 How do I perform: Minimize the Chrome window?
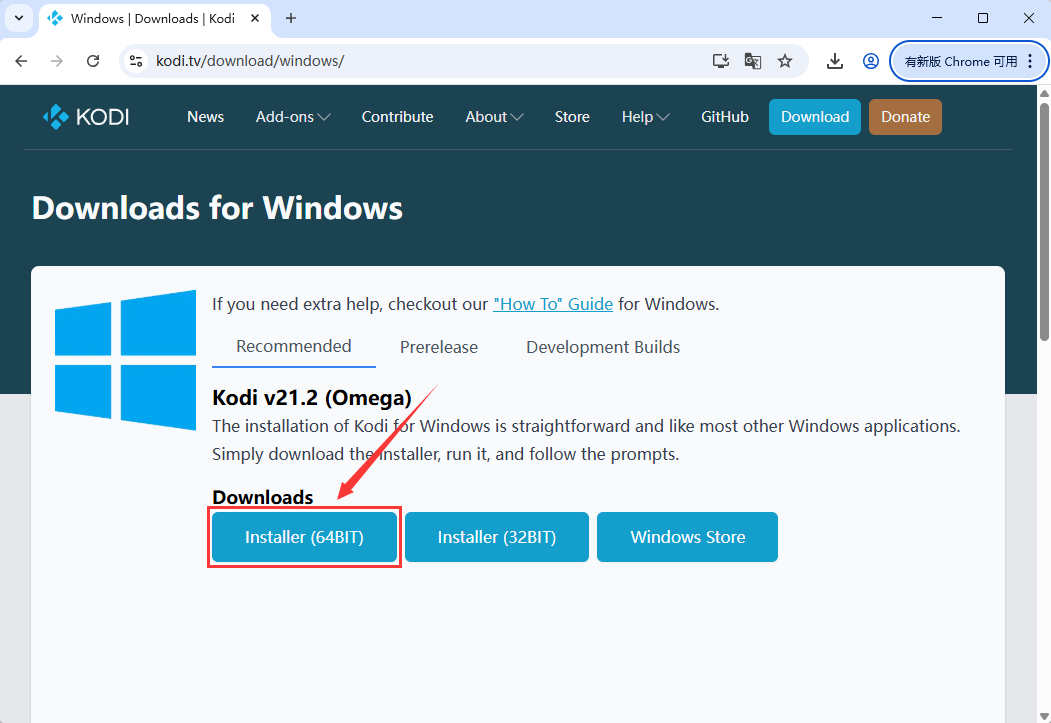tap(937, 18)
